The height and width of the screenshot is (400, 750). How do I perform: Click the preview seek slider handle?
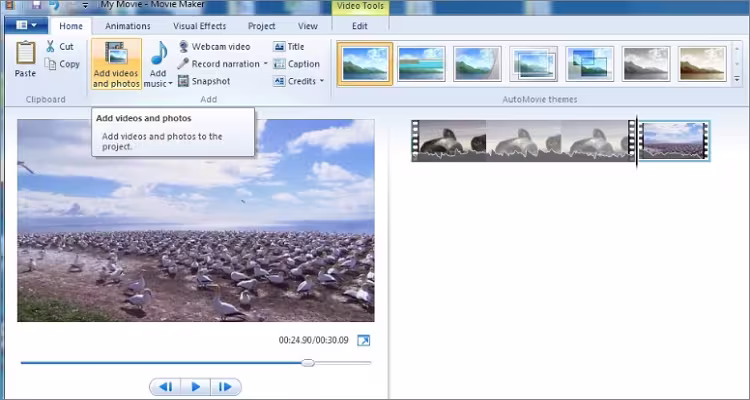309,363
